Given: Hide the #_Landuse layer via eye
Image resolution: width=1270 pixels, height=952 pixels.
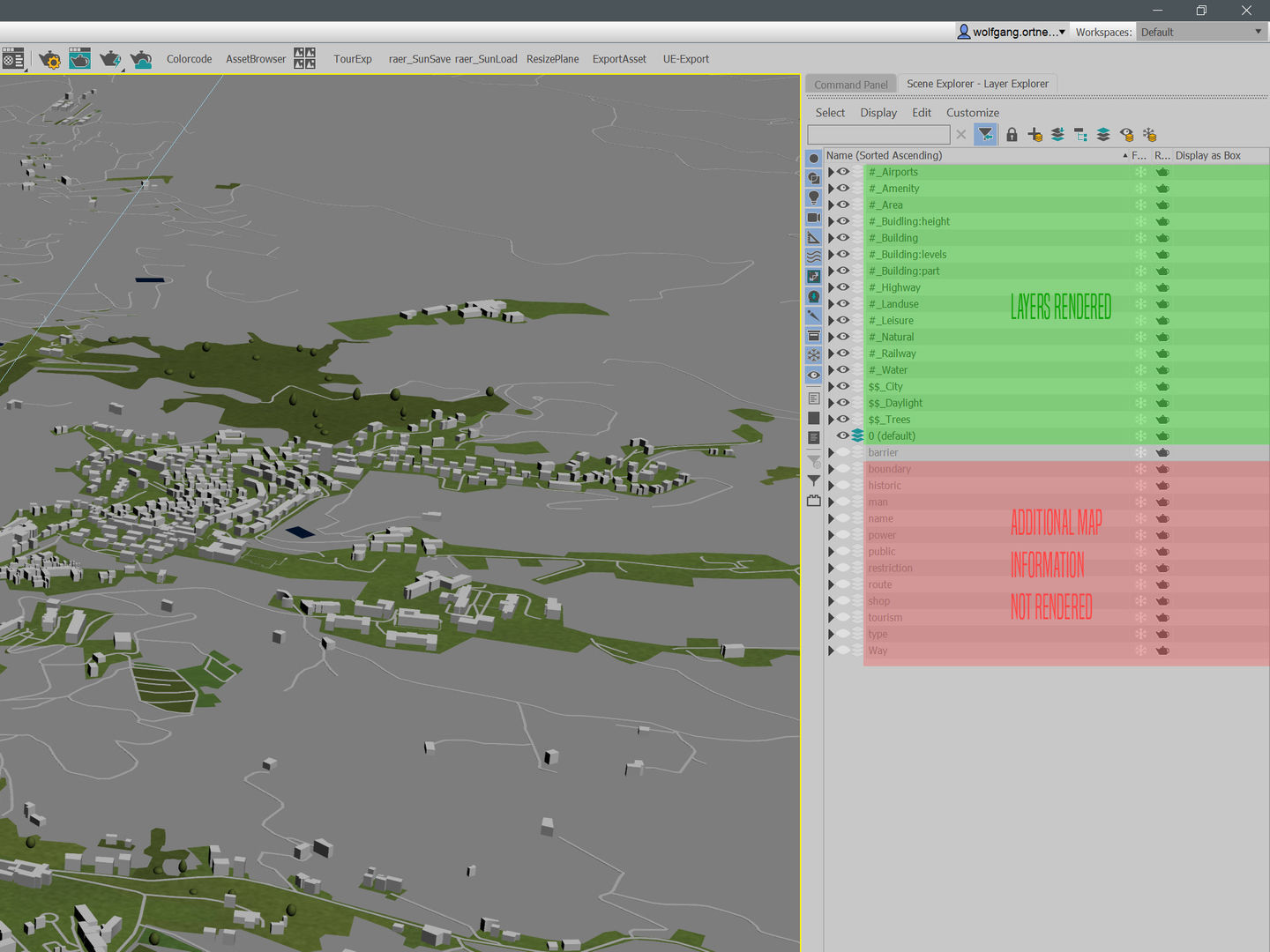Looking at the screenshot, I should coord(843,304).
